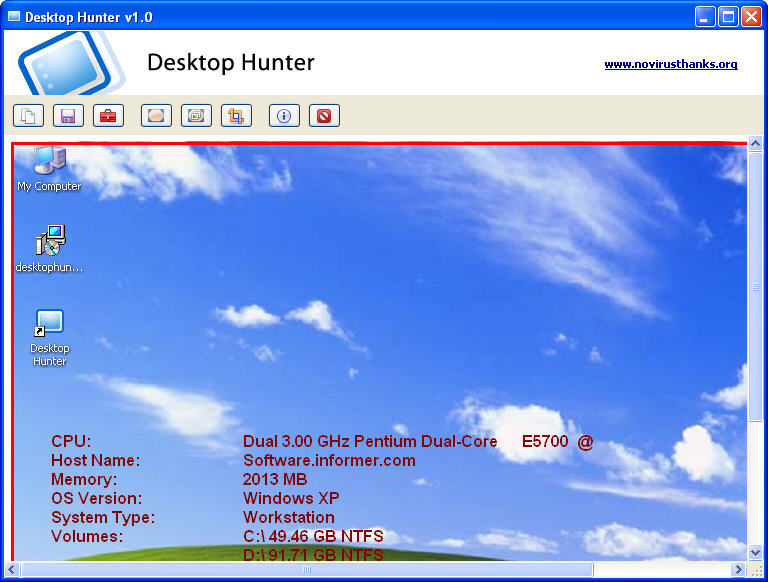The width and height of the screenshot is (768, 582).
Task: Capture active window using the window icon
Action: (x=196, y=116)
